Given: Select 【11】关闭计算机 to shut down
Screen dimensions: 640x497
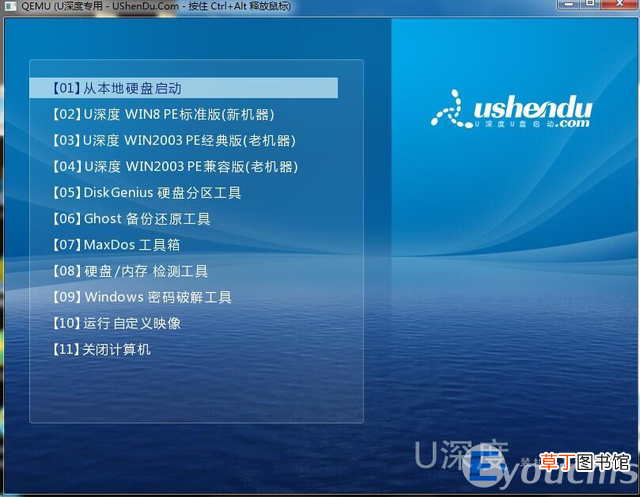Looking at the screenshot, I should 101,349.
